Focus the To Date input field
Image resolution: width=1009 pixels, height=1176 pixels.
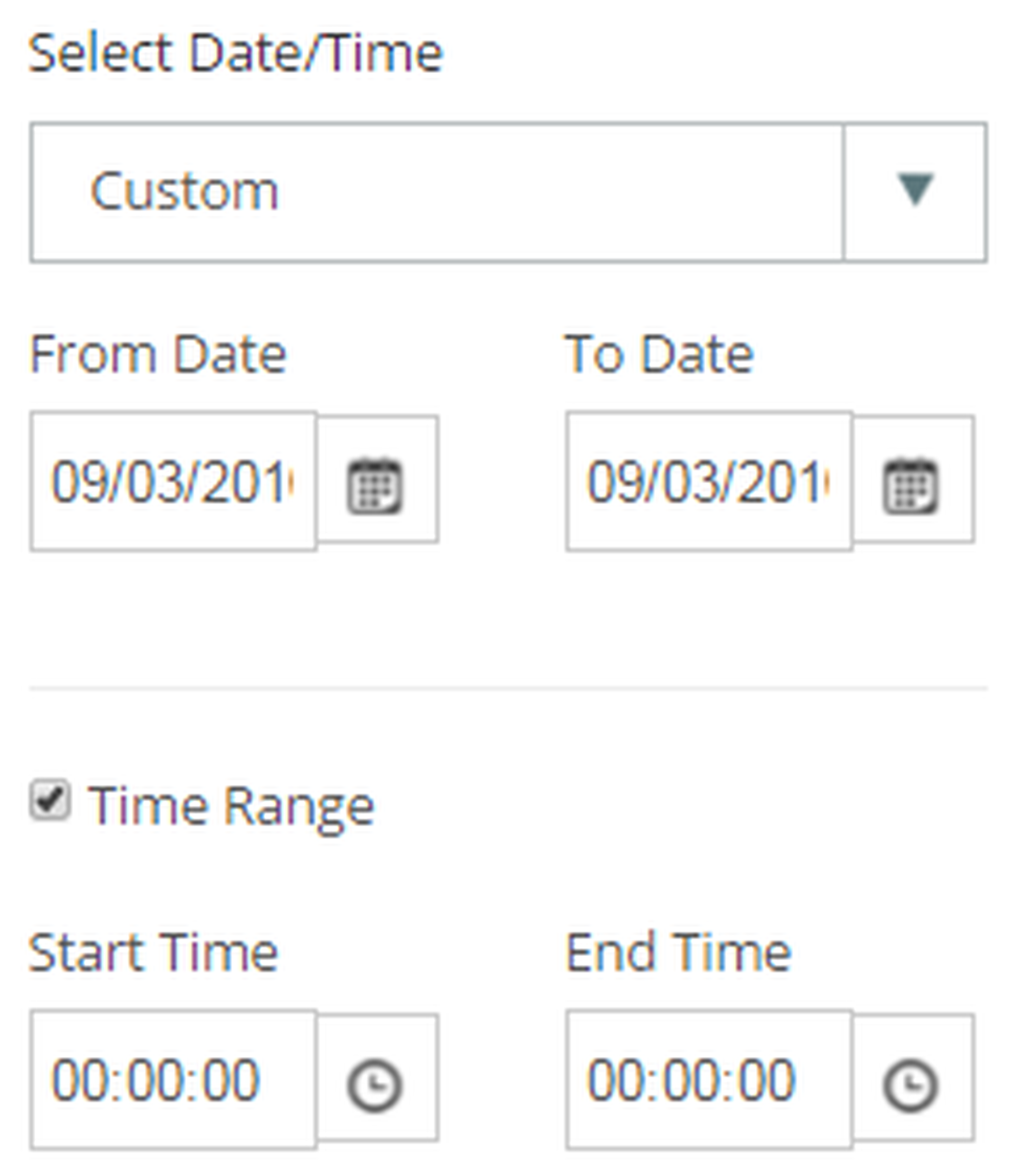click(x=709, y=482)
